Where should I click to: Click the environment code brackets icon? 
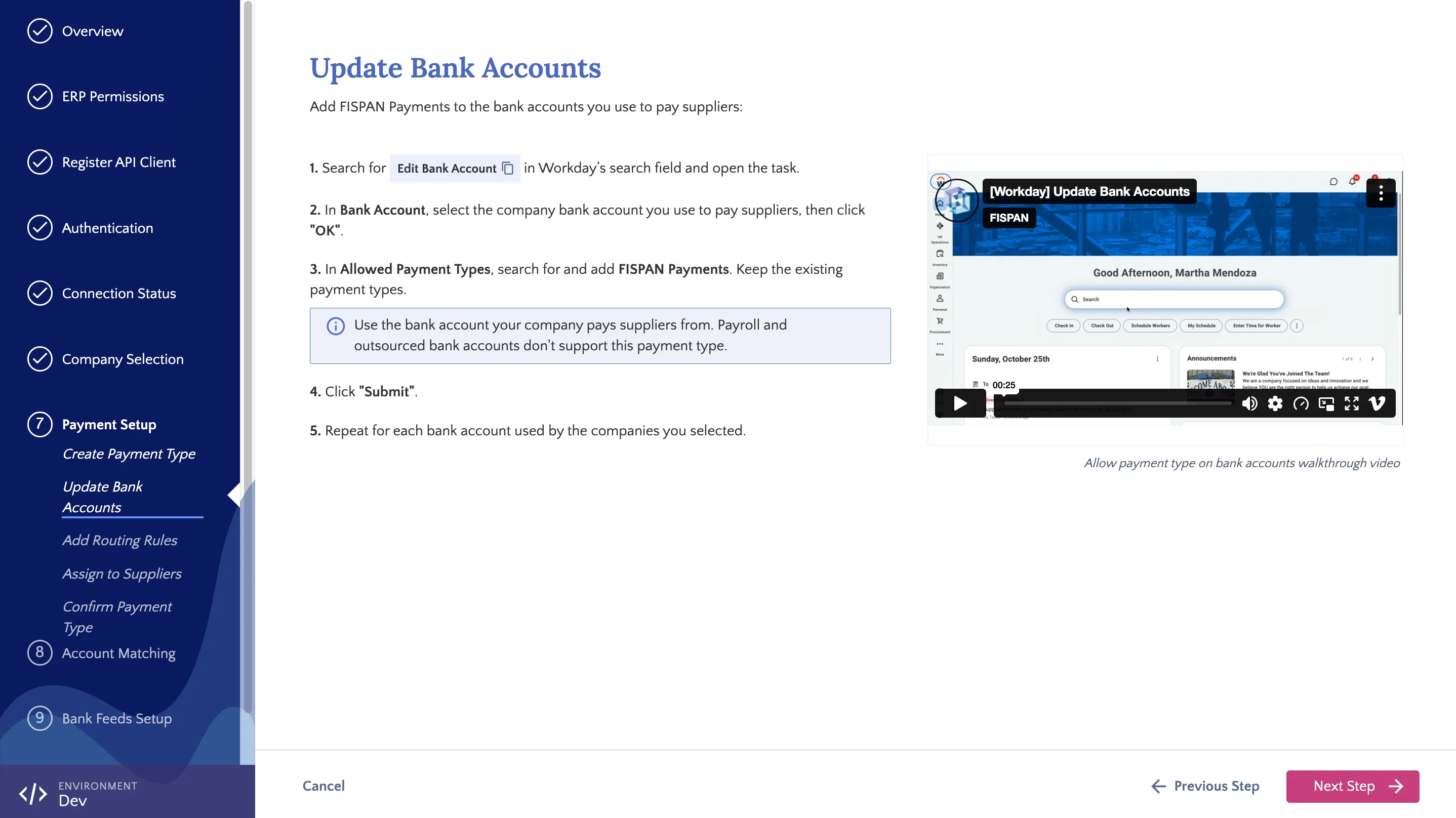tap(33, 794)
